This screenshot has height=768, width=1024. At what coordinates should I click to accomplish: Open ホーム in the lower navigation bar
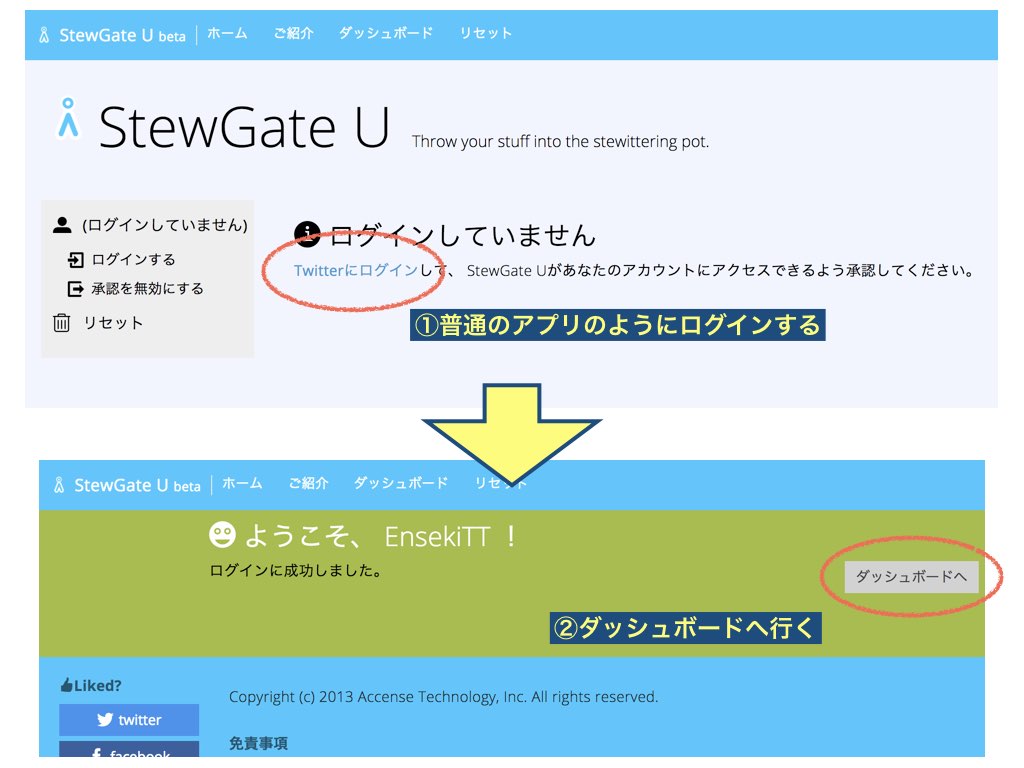click(242, 483)
